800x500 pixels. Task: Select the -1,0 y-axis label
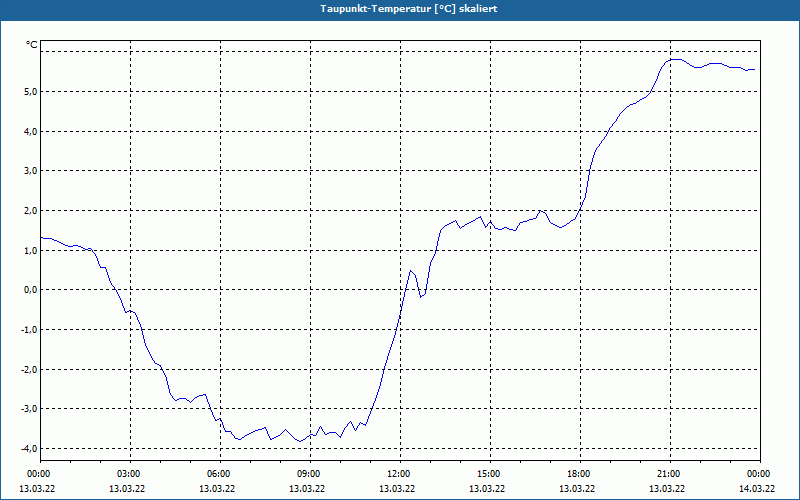tap(29, 330)
